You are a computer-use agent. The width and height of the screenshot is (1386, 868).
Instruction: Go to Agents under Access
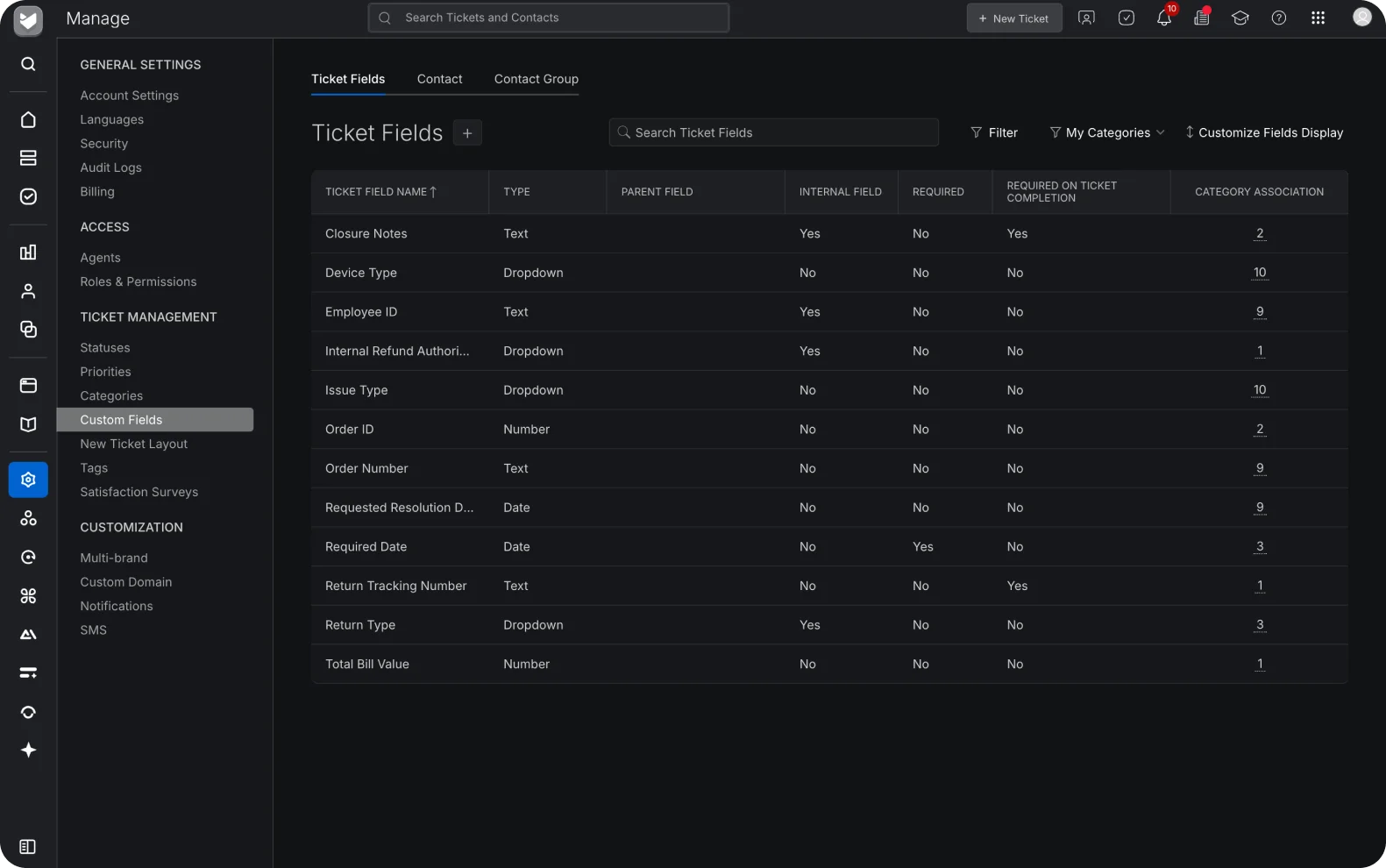pos(100,258)
